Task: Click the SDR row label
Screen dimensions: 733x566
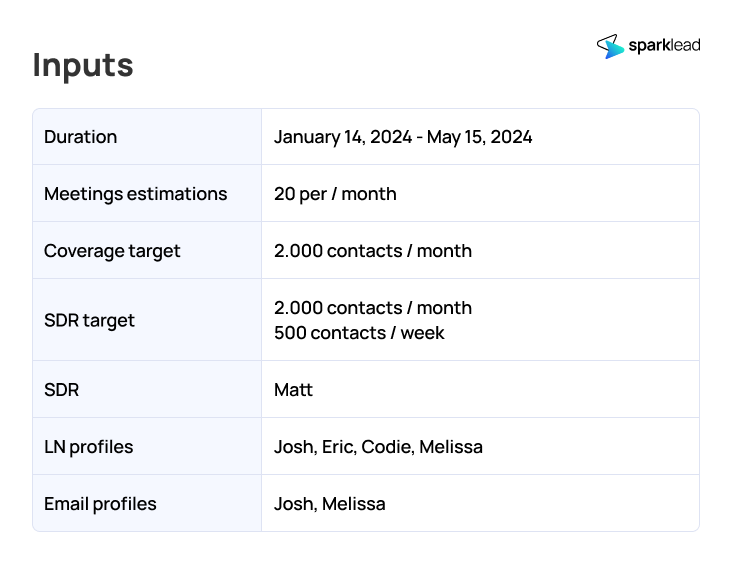Action: (61, 390)
